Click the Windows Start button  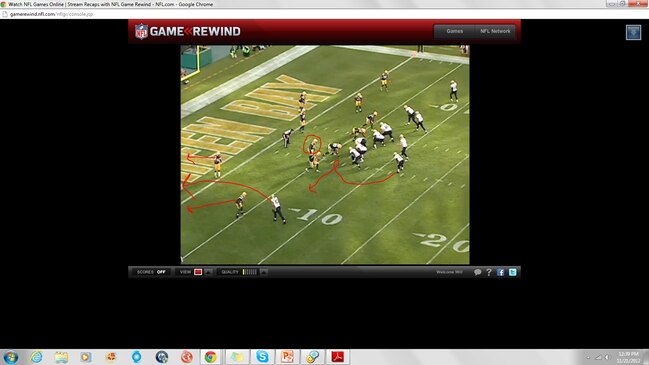click(x=10, y=357)
